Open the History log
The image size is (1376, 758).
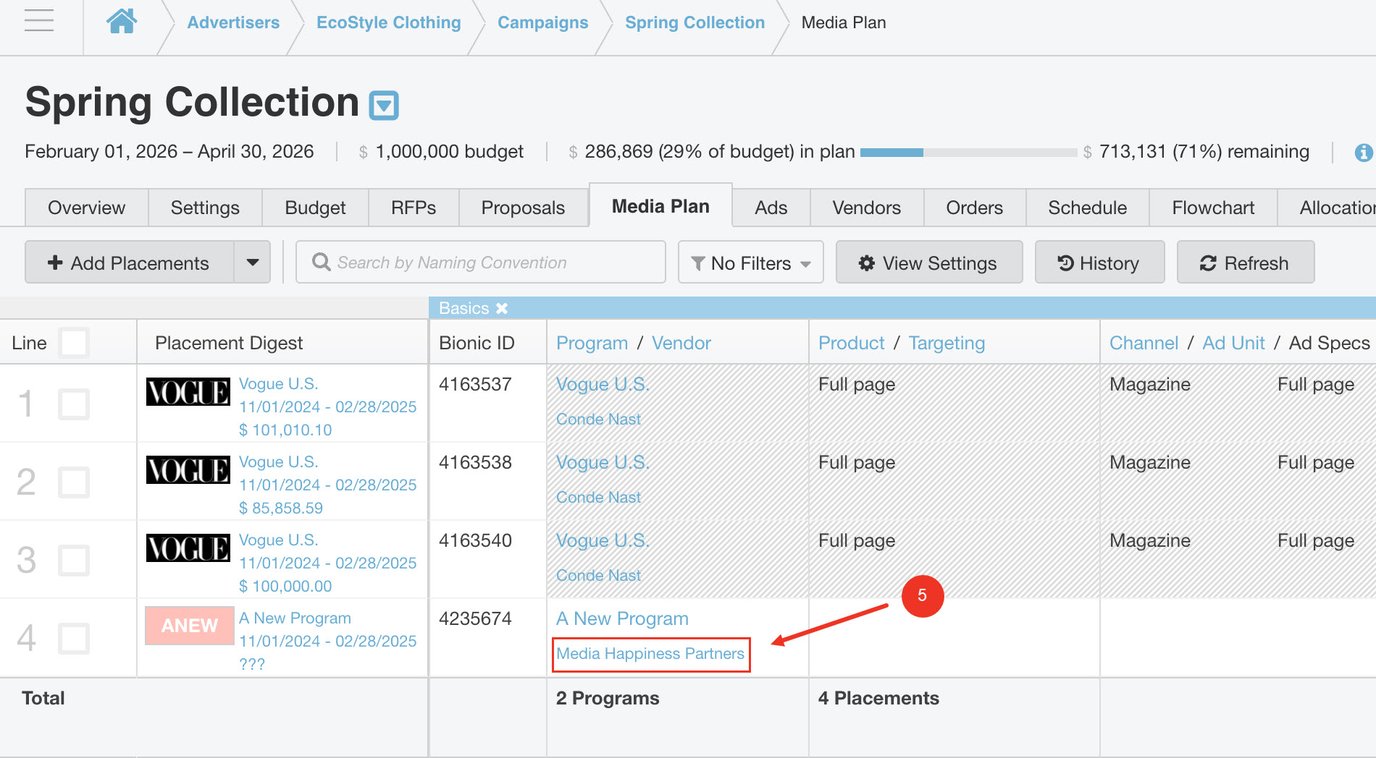[x=1099, y=262]
